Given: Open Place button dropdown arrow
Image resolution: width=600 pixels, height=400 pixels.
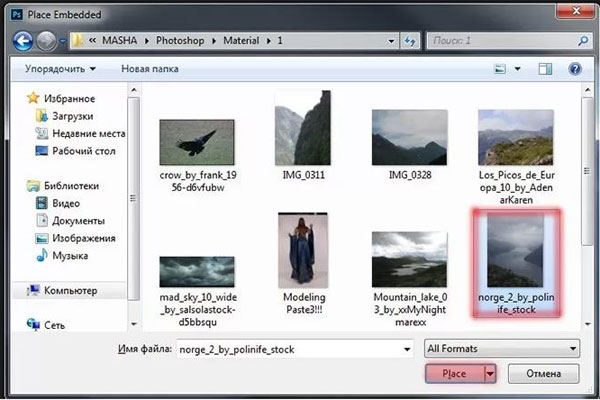Looking at the screenshot, I should 490,374.
